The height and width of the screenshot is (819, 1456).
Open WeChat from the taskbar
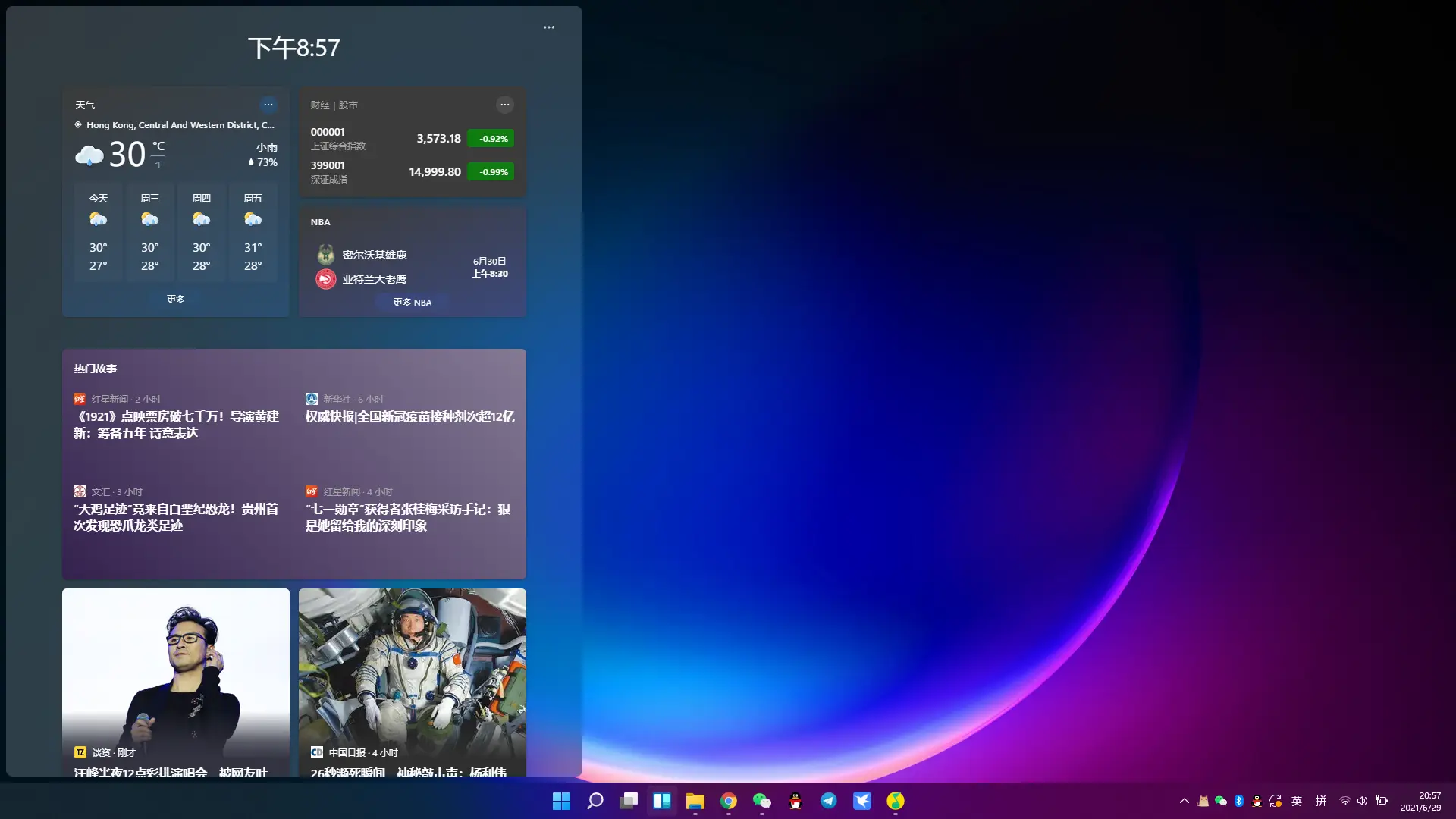pyautogui.click(x=762, y=801)
